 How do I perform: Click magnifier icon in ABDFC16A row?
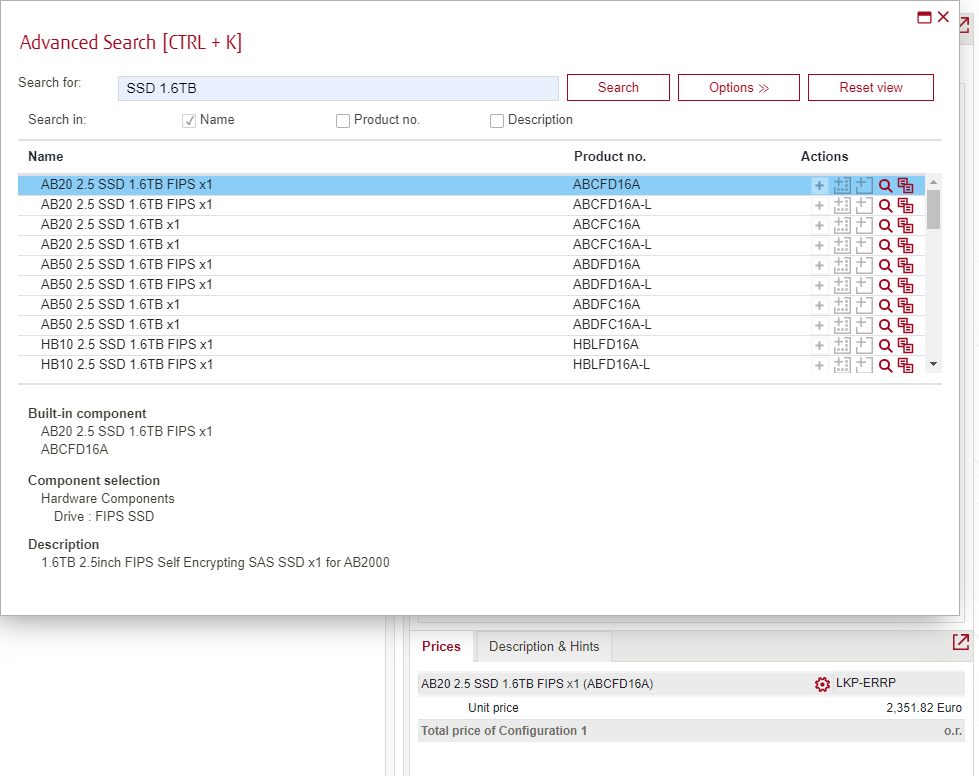[x=885, y=305]
